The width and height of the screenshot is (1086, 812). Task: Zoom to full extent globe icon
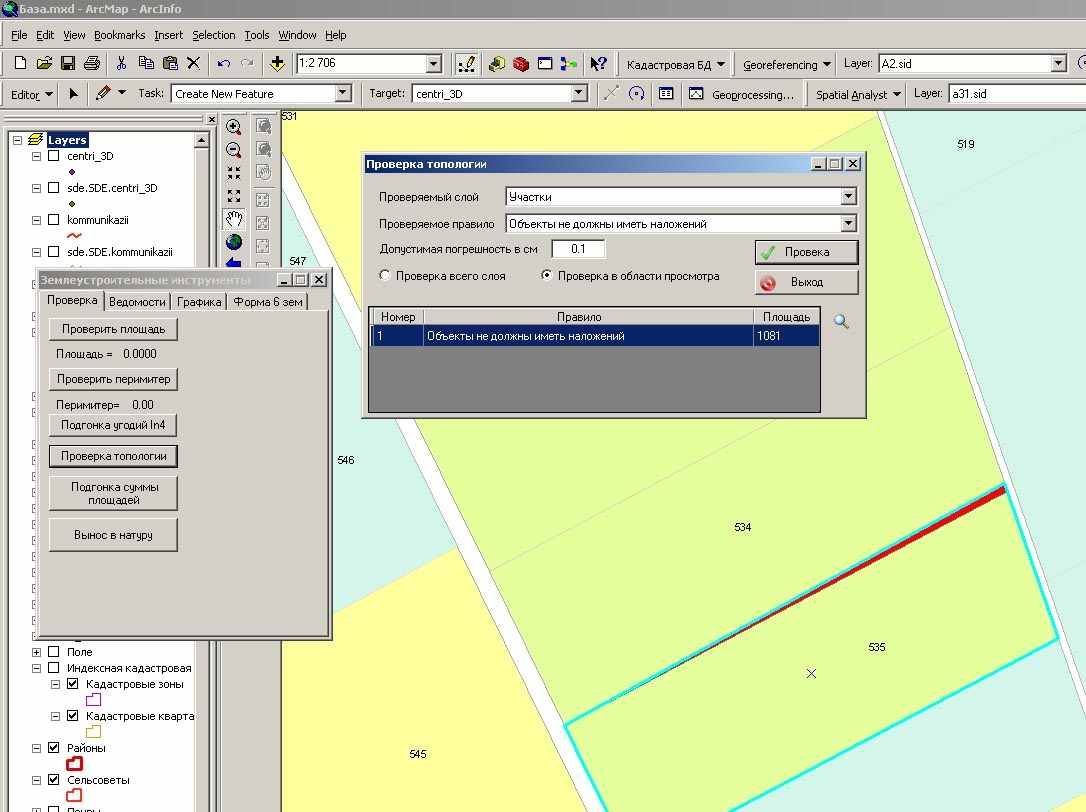click(x=233, y=242)
